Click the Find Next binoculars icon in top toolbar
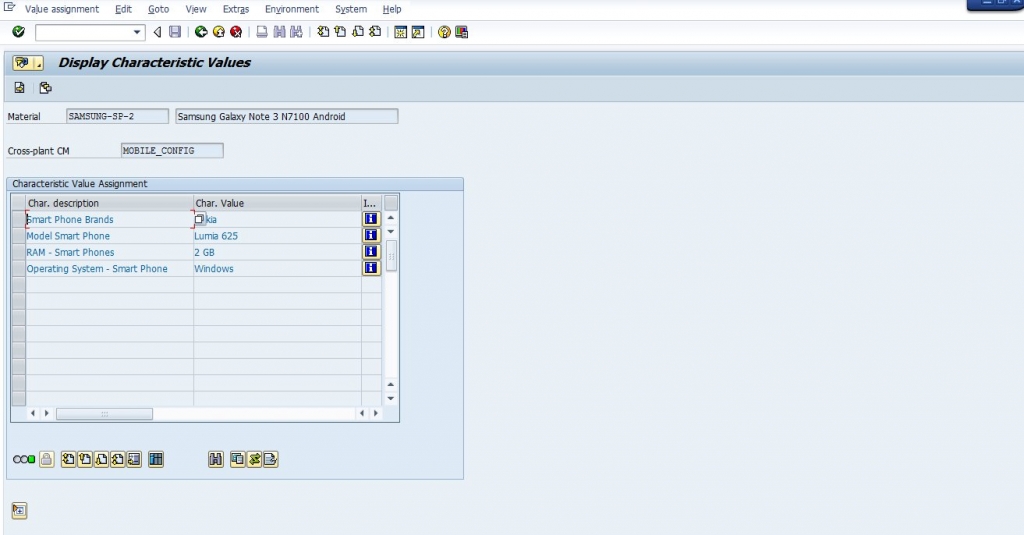The height and width of the screenshot is (535, 1024). pyautogui.click(x=296, y=32)
